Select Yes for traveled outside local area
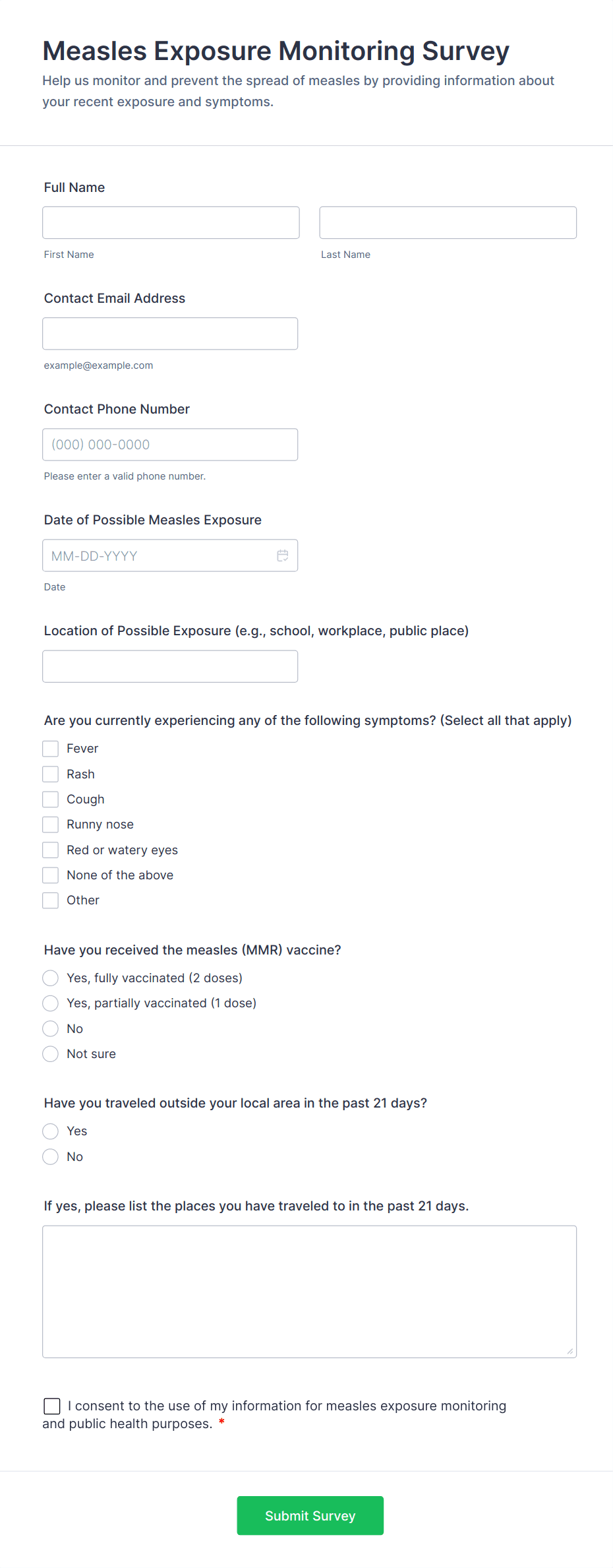This screenshot has height=1568, width=613. 50,1131
